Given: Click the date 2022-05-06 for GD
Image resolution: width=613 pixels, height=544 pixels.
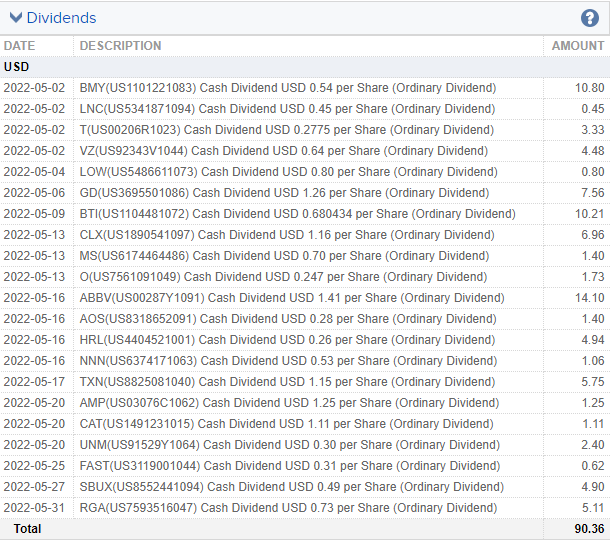Looking at the screenshot, I should 34,193.
